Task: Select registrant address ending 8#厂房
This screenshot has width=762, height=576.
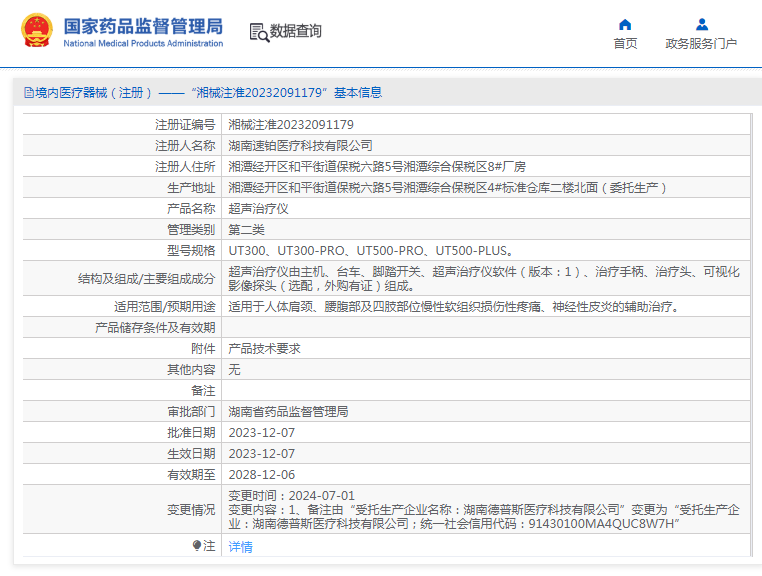Action: [377, 167]
